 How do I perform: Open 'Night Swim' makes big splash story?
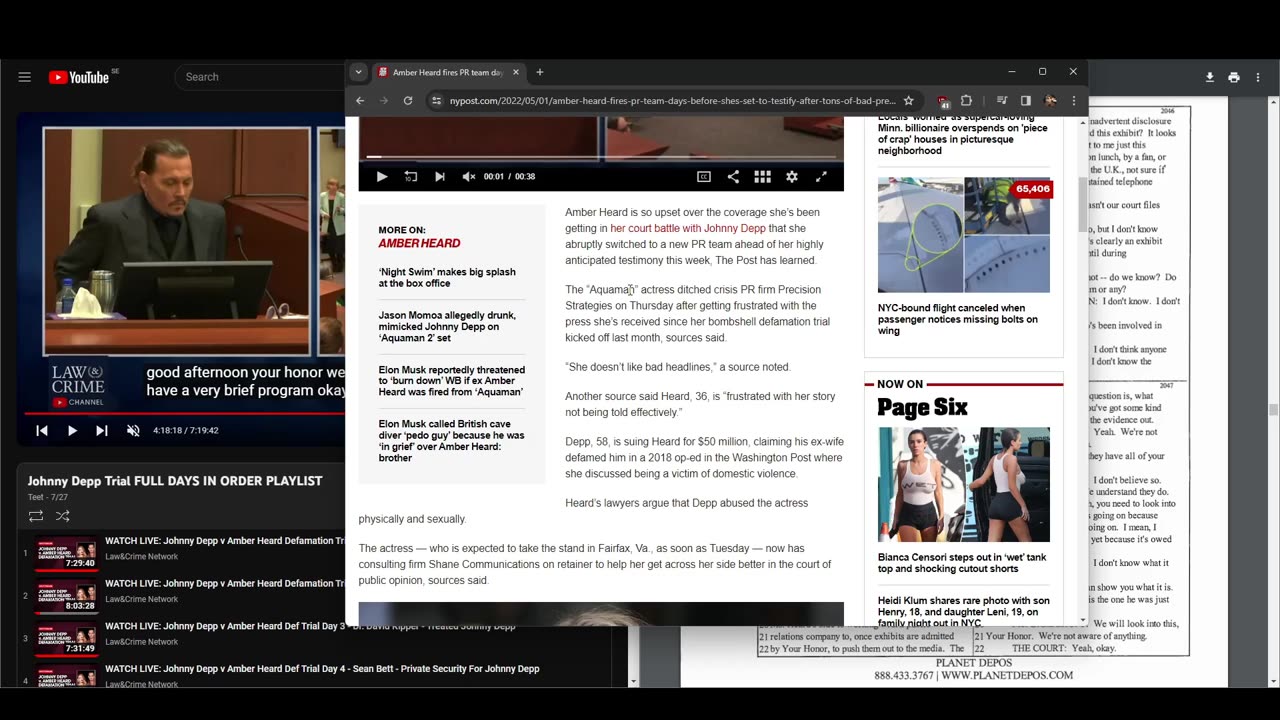point(447,278)
